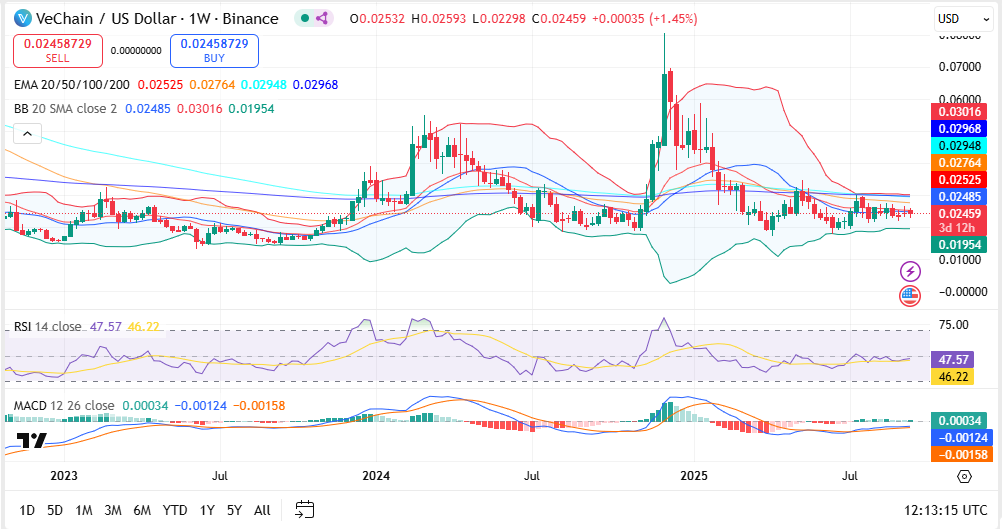Click the blue -0.00124 MACD label
1002x529 pixels.
(x=962, y=438)
